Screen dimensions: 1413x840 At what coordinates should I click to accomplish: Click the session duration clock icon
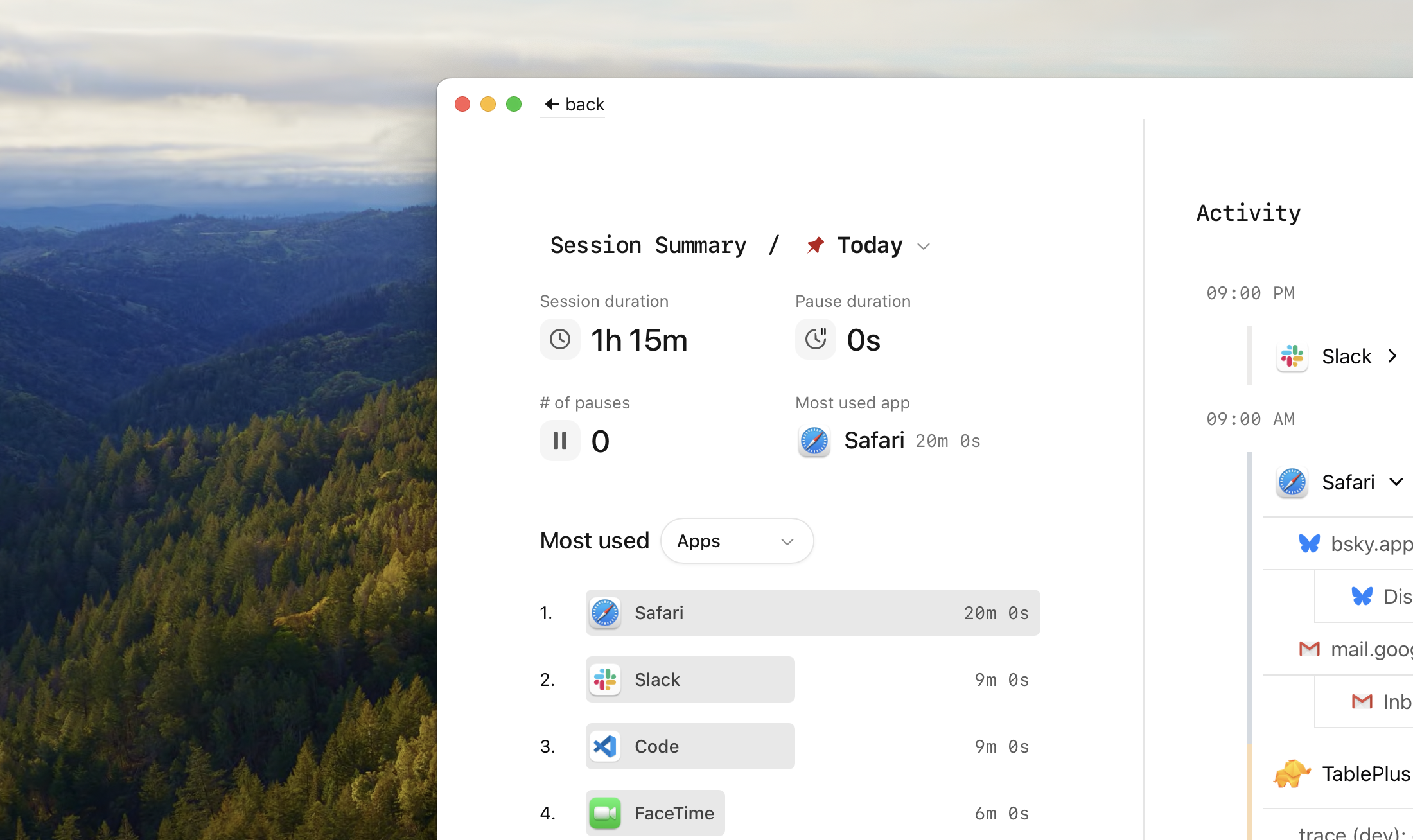(559, 339)
